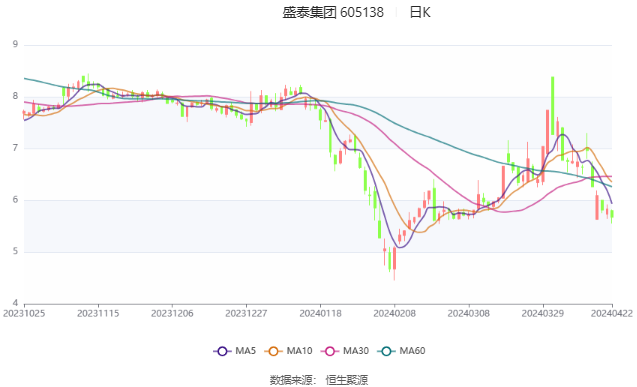The image size is (637, 387).
Task: Hide the MA10 line via its label
Action: tap(299, 351)
